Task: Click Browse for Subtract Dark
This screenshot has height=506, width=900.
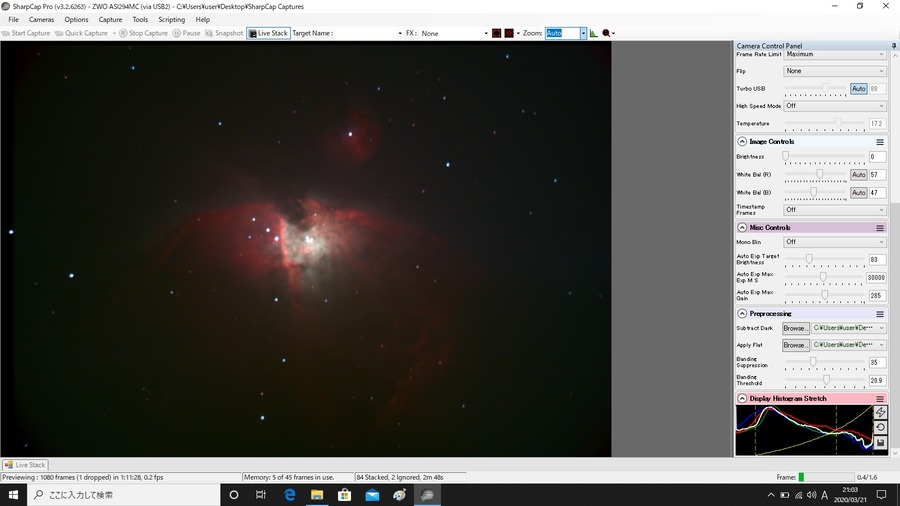Action: (796, 328)
